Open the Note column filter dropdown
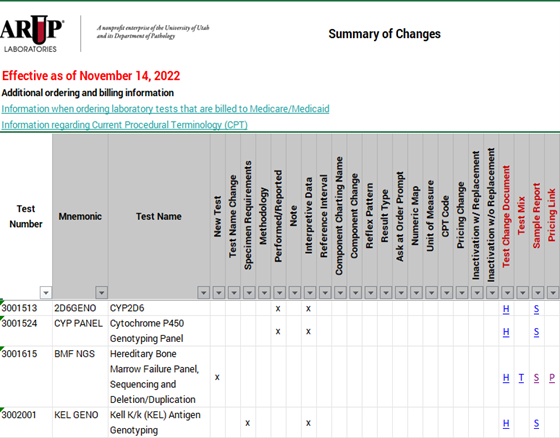560x438 pixels. pyautogui.click(x=295, y=293)
